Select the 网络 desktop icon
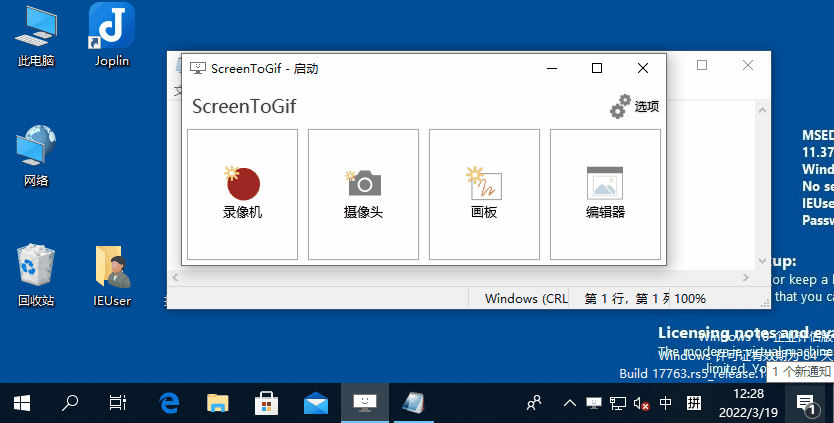Viewport: 834px width, 423px height. tap(36, 156)
